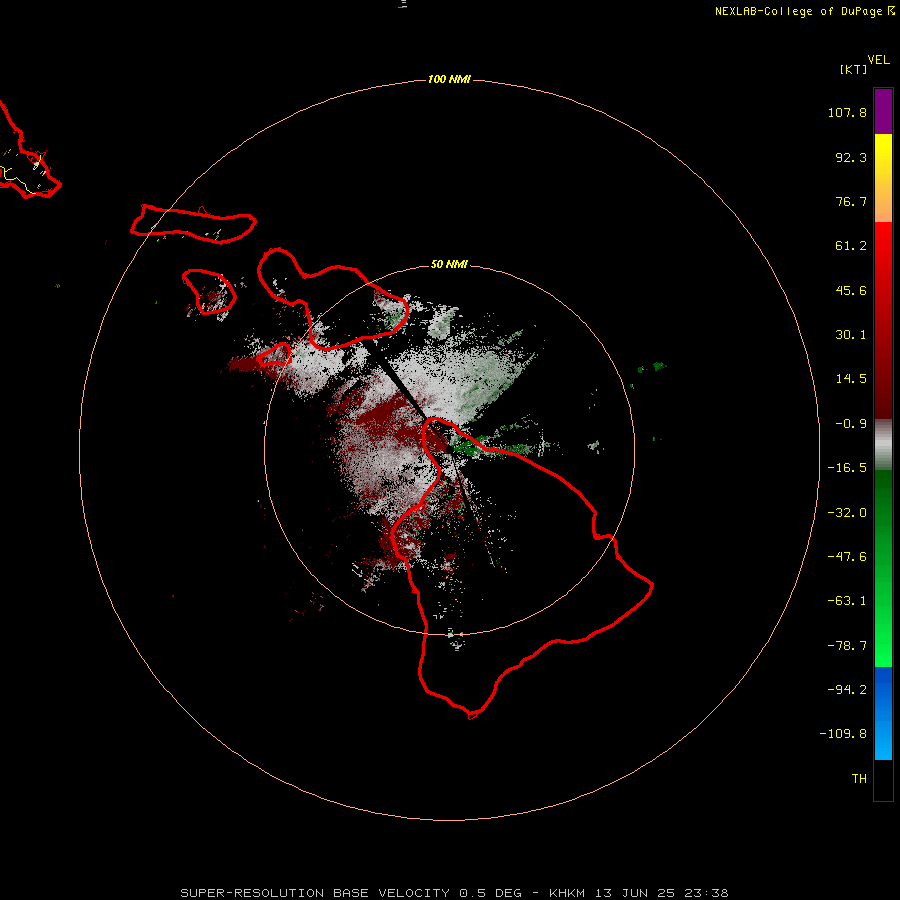Click the -109.8 scale value
900x900 pixels.
(x=843, y=734)
